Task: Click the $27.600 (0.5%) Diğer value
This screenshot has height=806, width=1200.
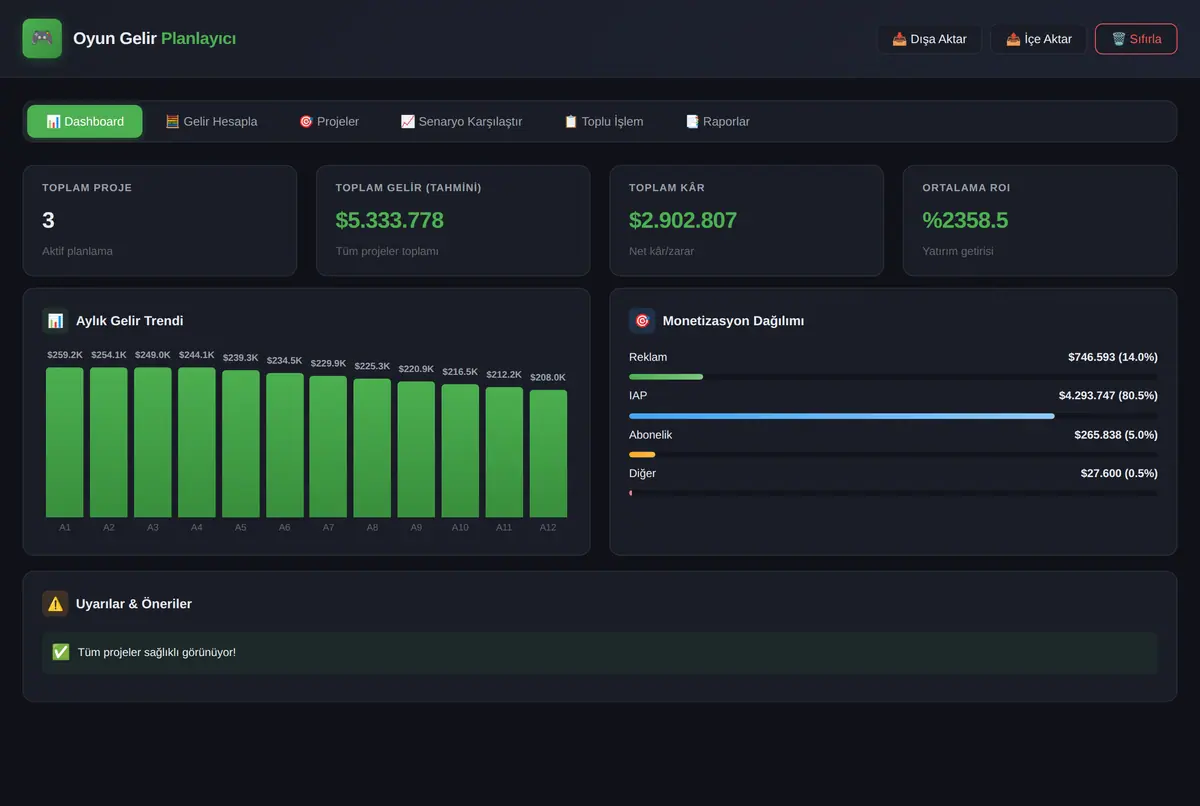Action: pos(1119,473)
